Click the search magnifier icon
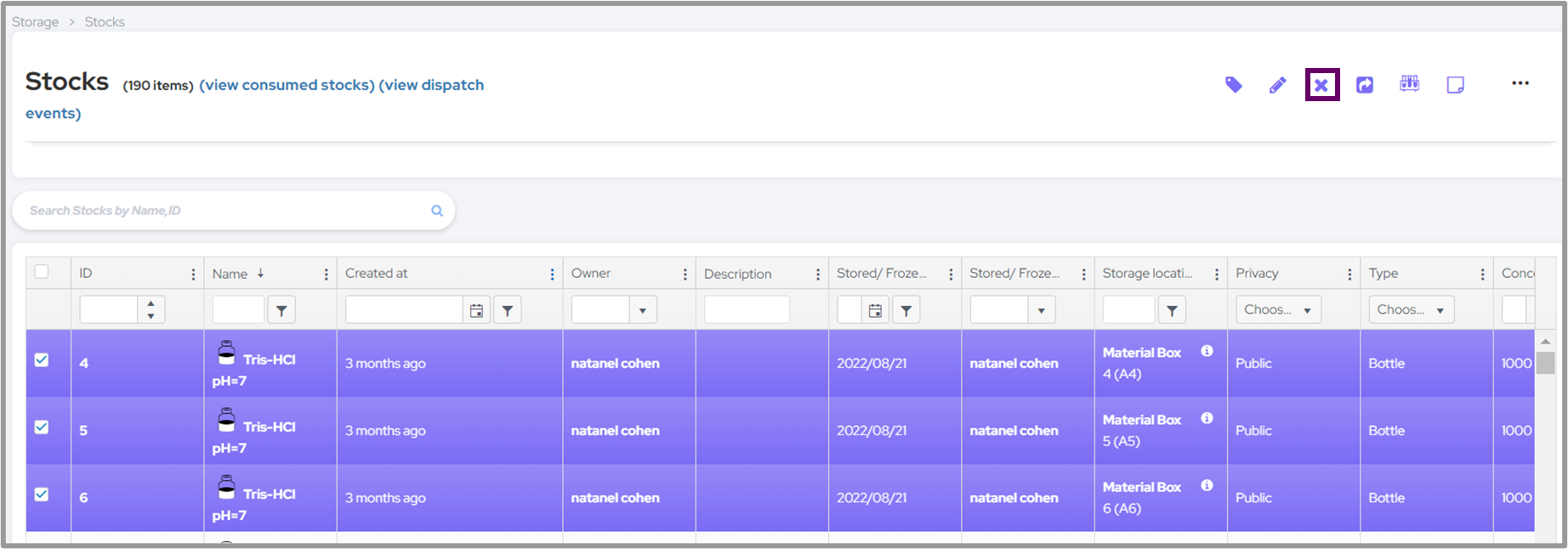Viewport: 1568px width, 549px height. click(437, 211)
